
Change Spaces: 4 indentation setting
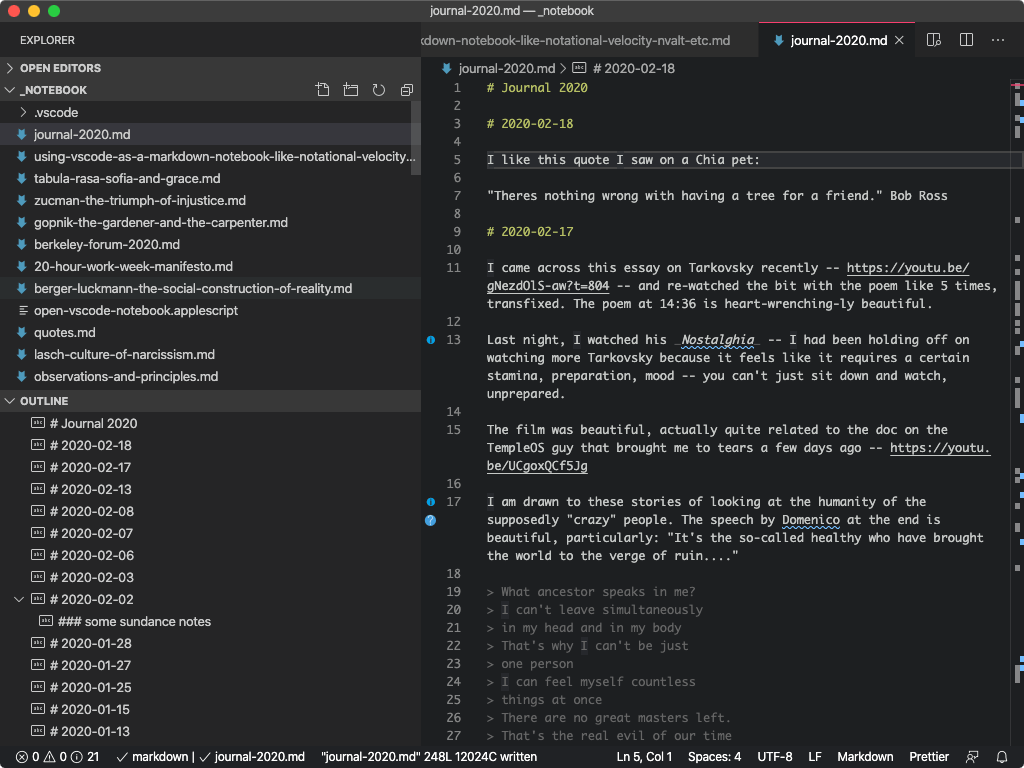[714, 757]
